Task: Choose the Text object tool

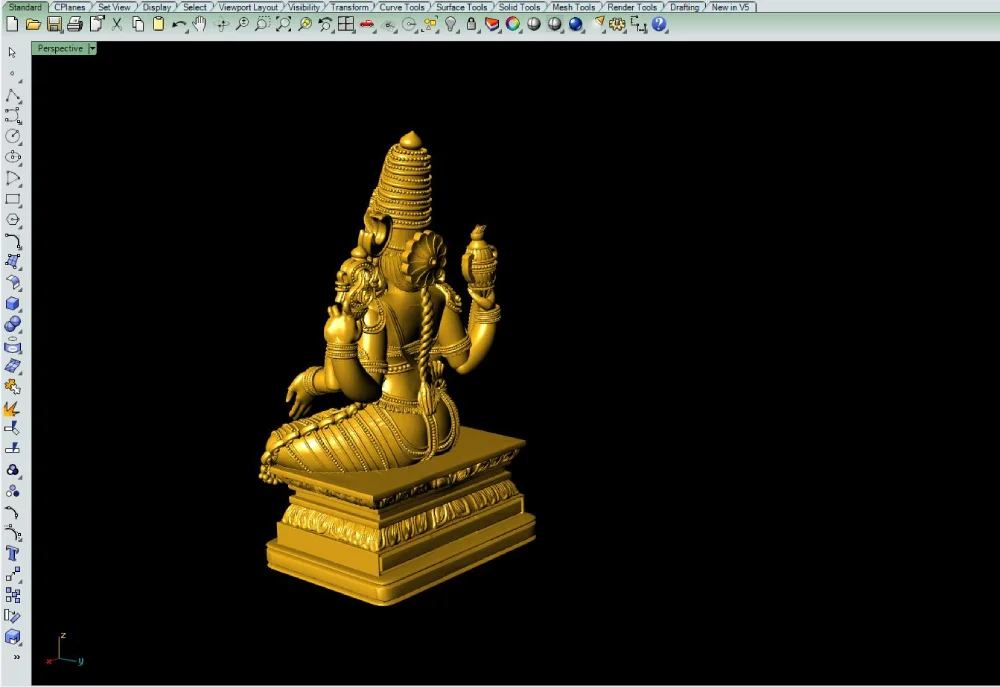Action: tap(12, 553)
